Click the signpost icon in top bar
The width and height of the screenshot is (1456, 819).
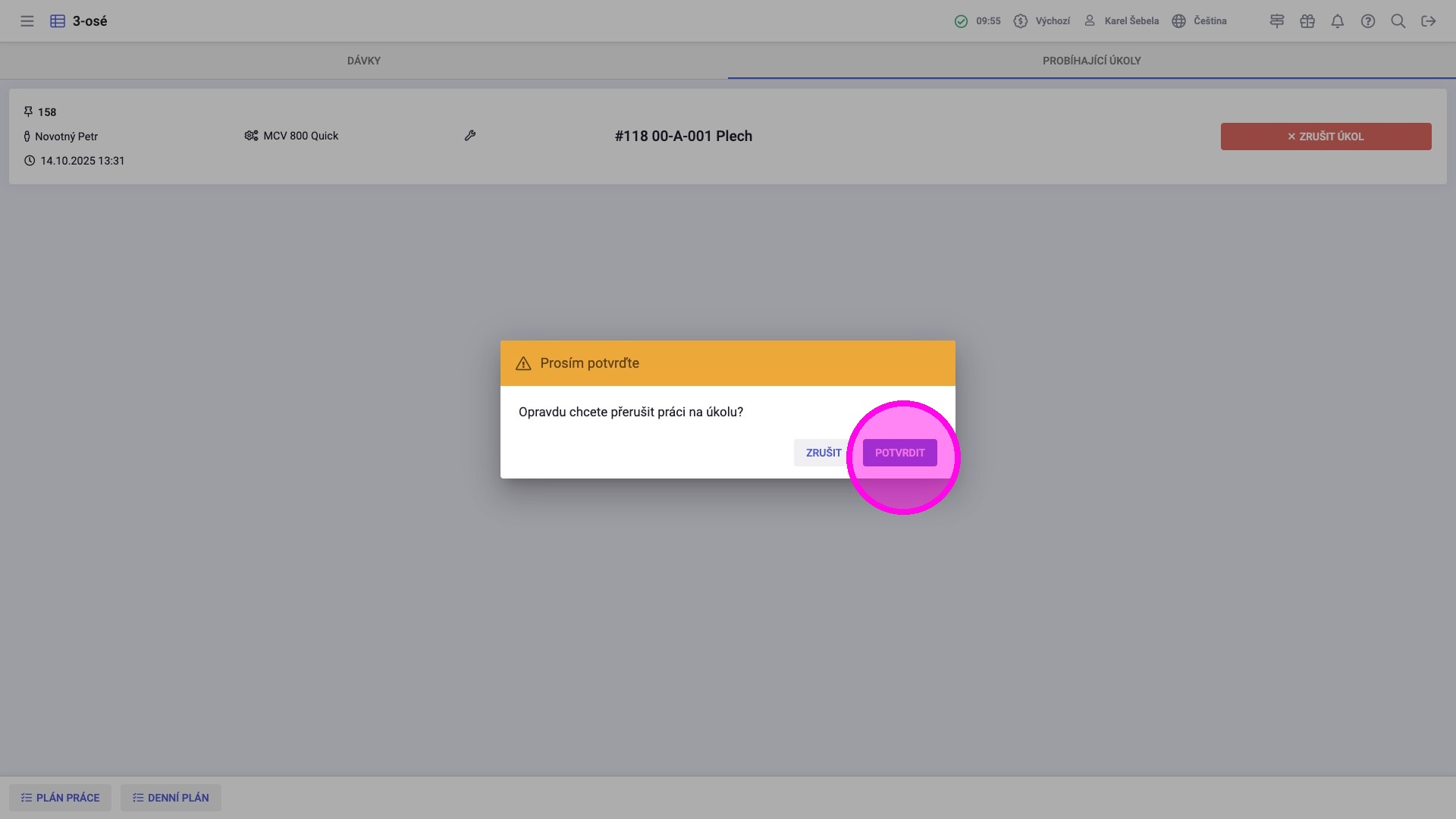point(1277,21)
